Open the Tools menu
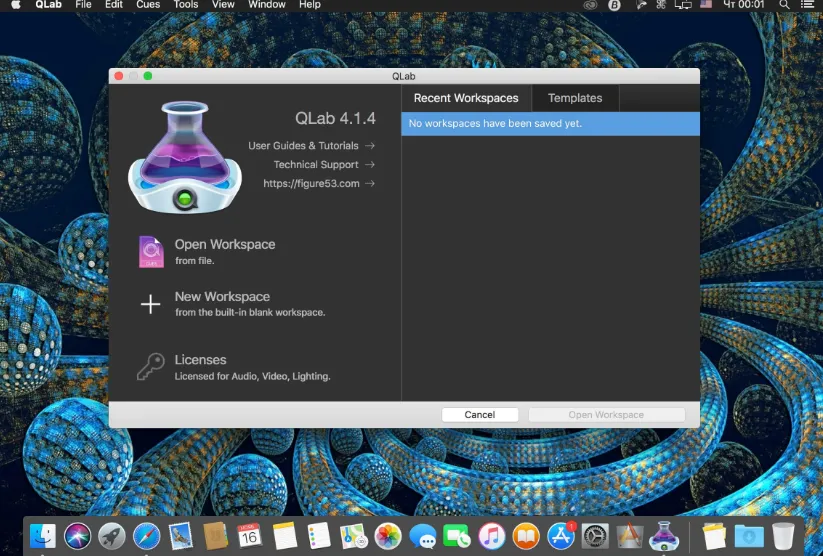The width and height of the screenshot is (823, 556). (186, 5)
